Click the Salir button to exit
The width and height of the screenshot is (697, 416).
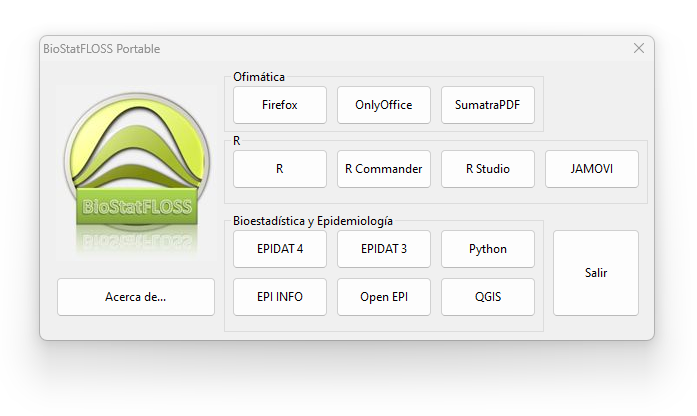coord(596,273)
